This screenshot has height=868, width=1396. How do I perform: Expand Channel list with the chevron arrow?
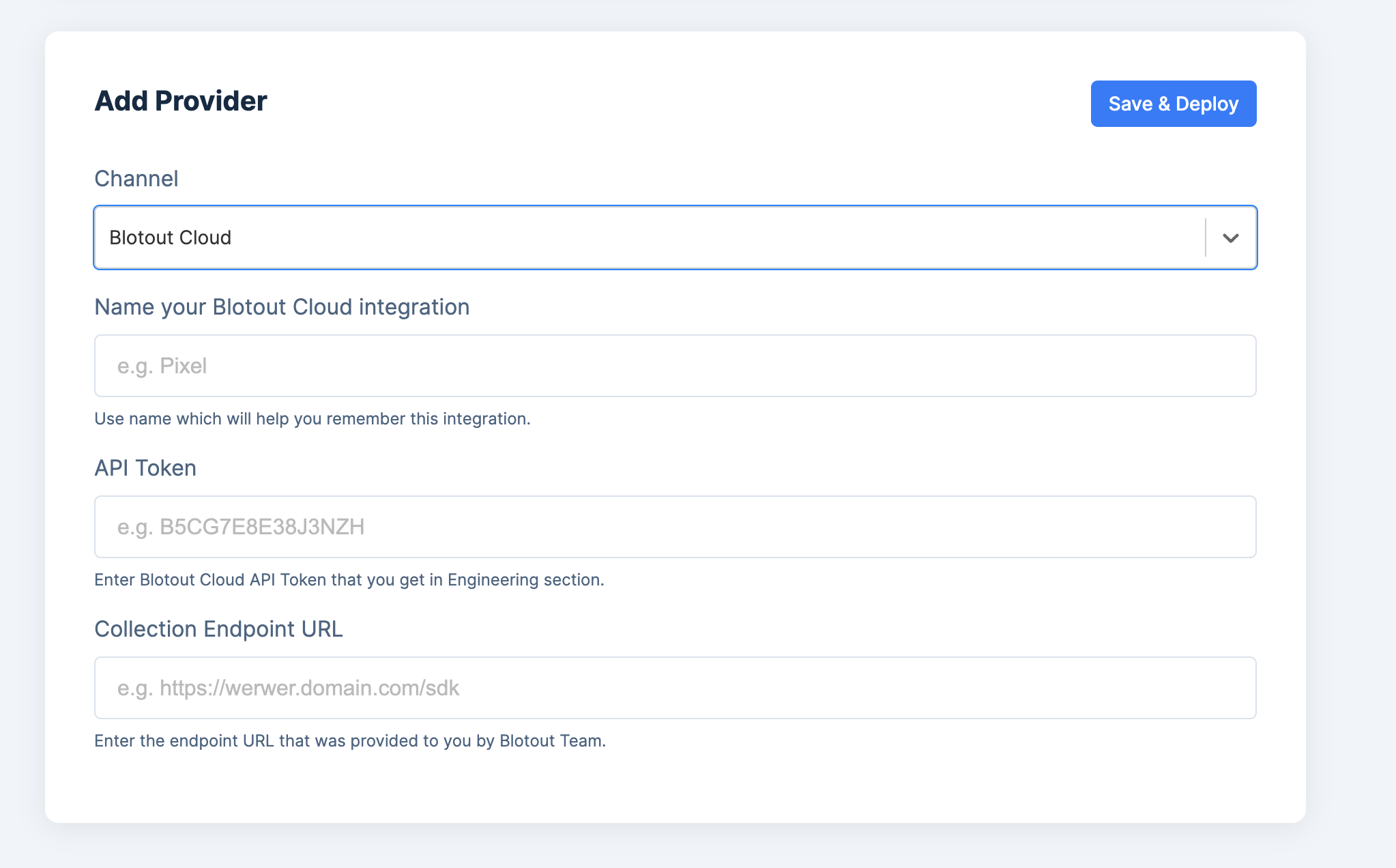[1231, 237]
